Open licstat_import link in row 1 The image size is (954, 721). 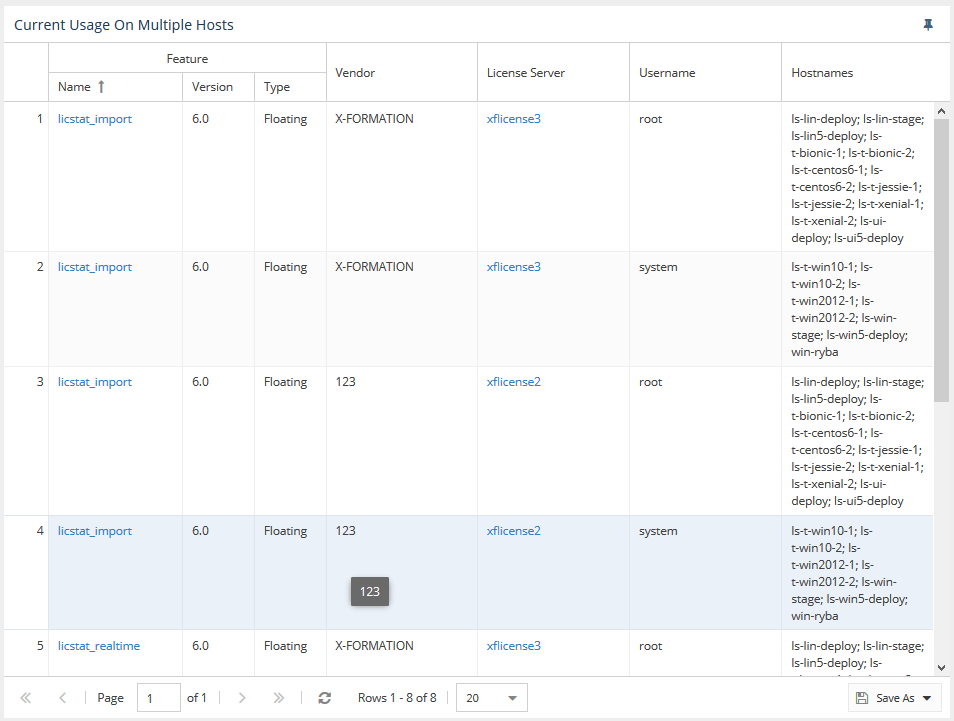click(95, 119)
